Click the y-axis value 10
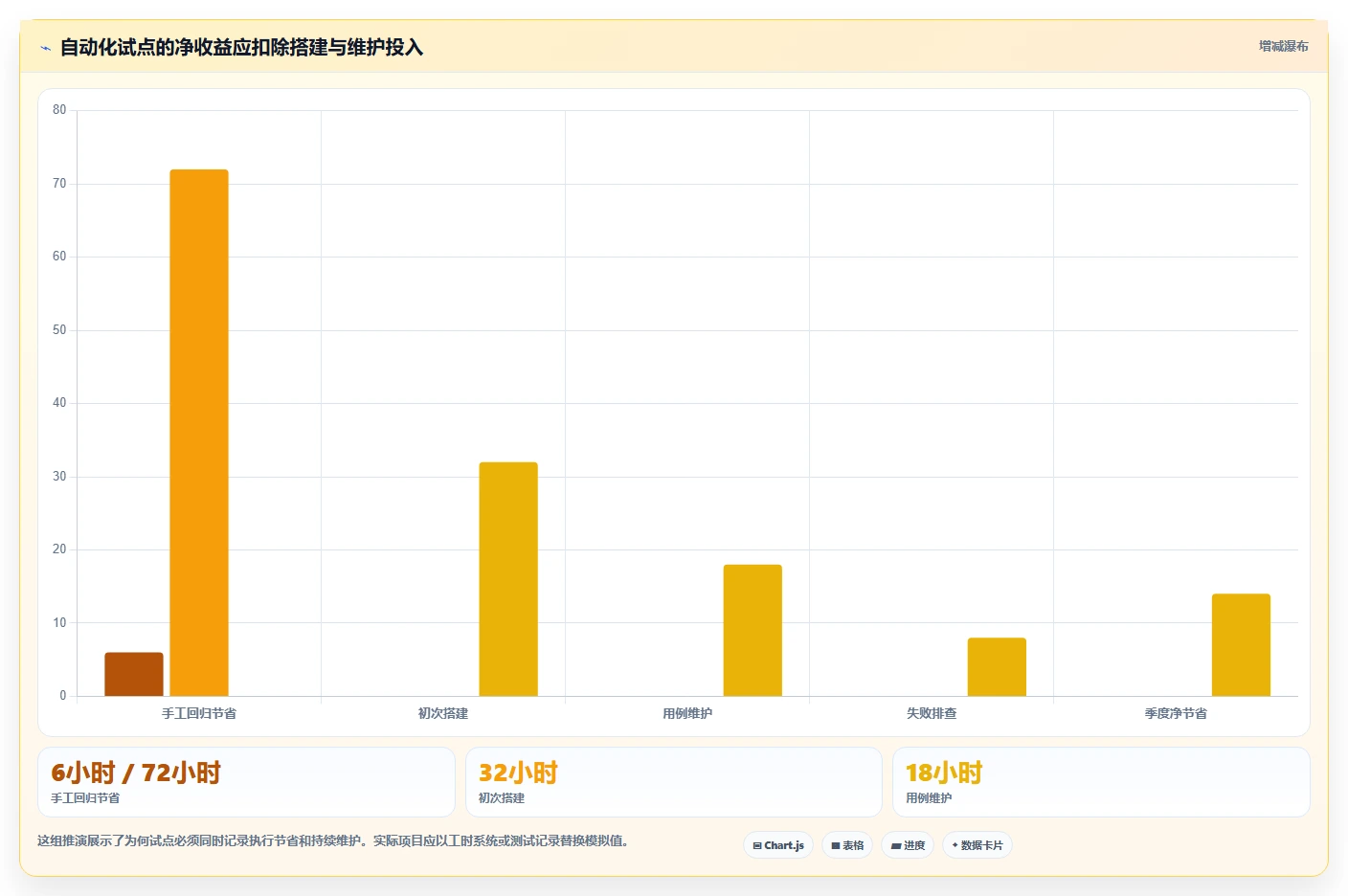Screen dimensions: 1348x896 tap(59, 623)
